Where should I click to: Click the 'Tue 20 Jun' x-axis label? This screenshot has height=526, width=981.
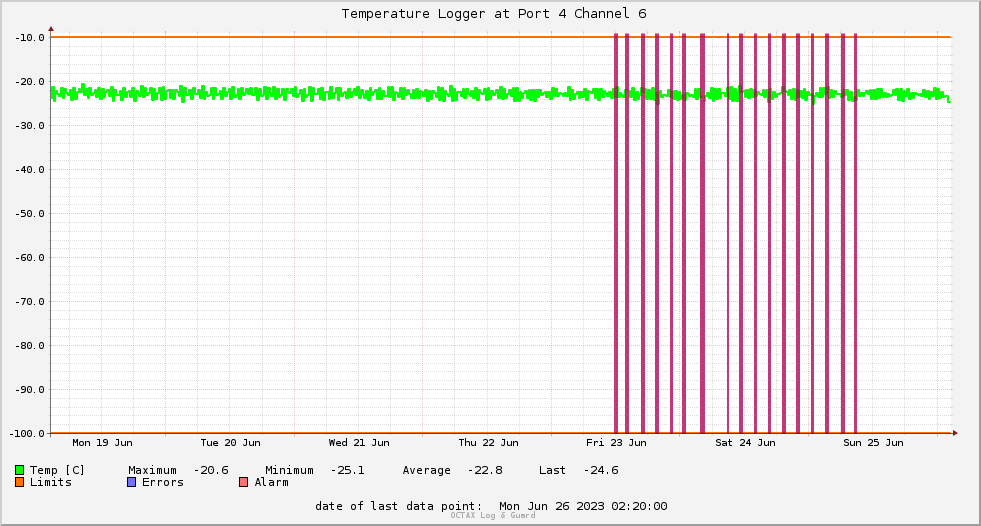coord(231,443)
